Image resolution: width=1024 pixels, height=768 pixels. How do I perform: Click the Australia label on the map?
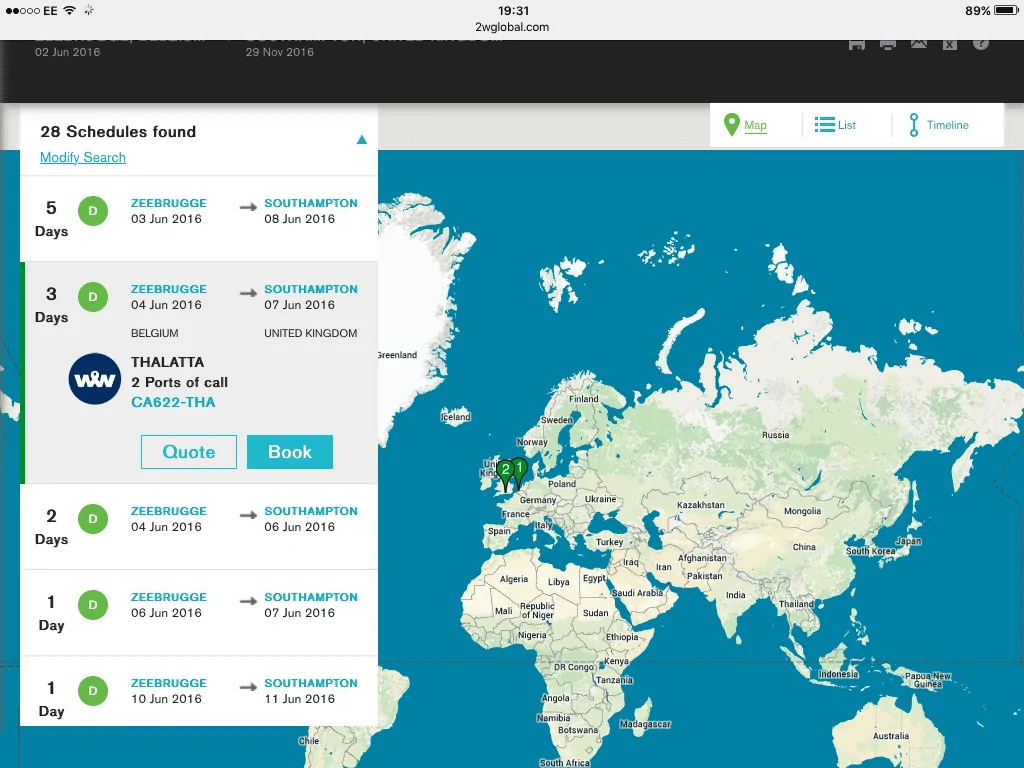[x=891, y=736]
